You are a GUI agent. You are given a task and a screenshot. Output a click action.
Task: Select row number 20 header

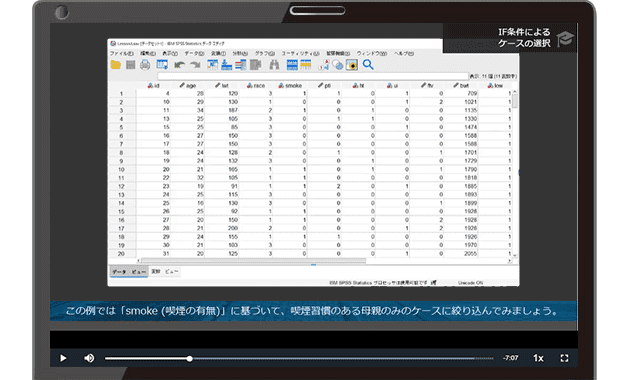click(x=121, y=254)
